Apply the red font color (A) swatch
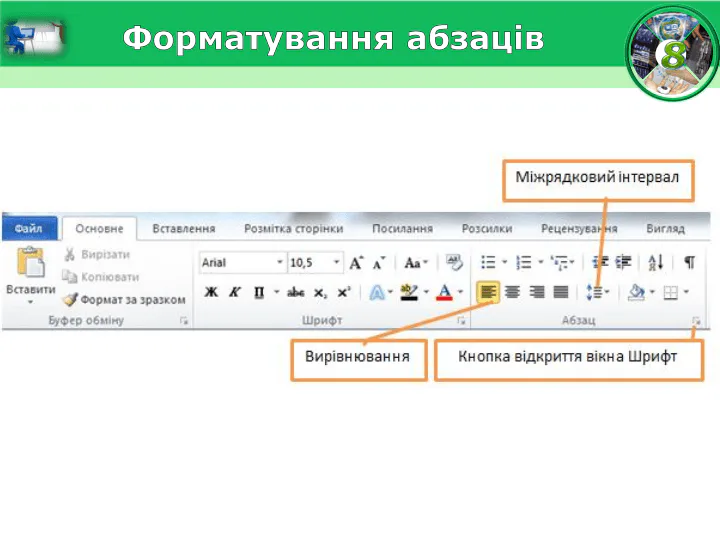The width and height of the screenshot is (720, 540). pyautogui.click(x=445, y=293)
